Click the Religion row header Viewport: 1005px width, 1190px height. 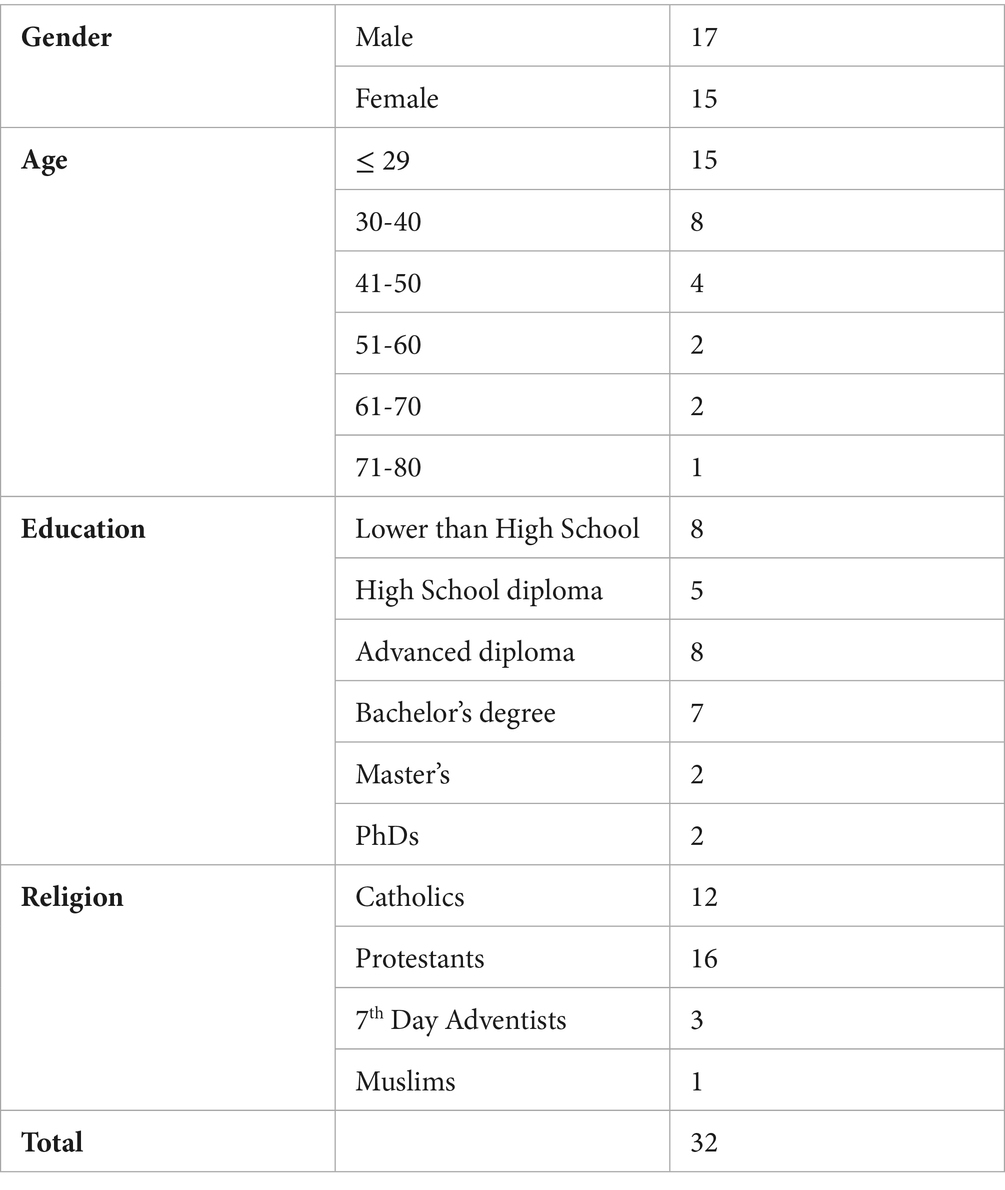73,897
